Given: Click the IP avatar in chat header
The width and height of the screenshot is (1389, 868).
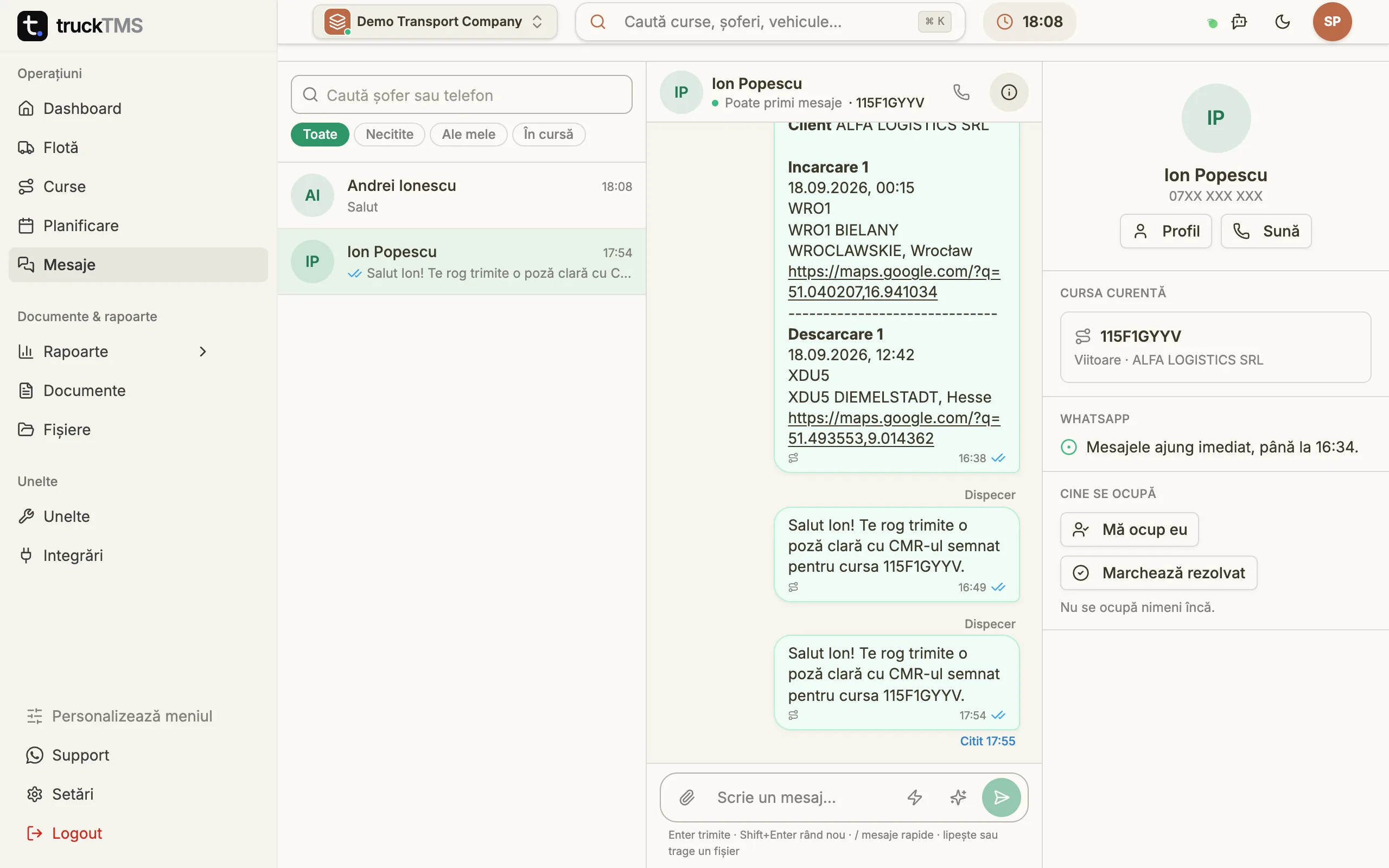Looking at the screenshot, I should click(681, 92).
